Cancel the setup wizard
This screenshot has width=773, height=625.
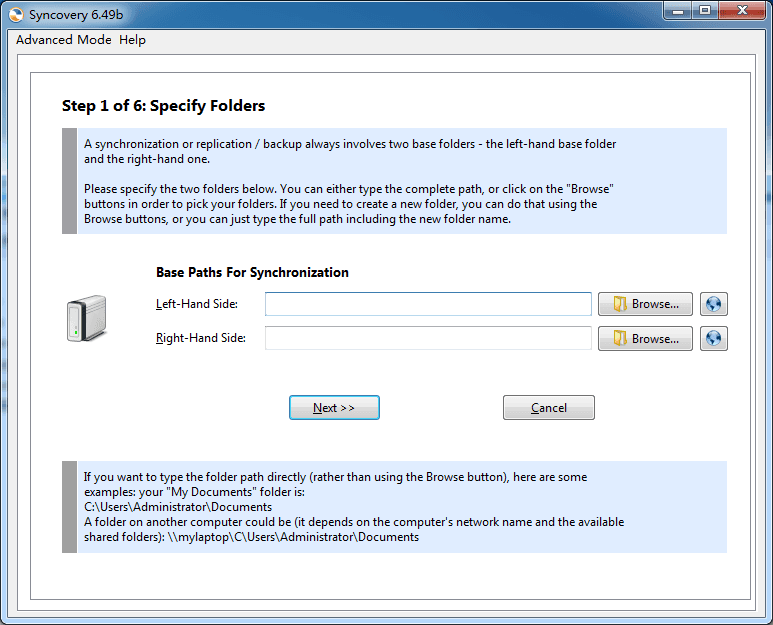(548, 408)
